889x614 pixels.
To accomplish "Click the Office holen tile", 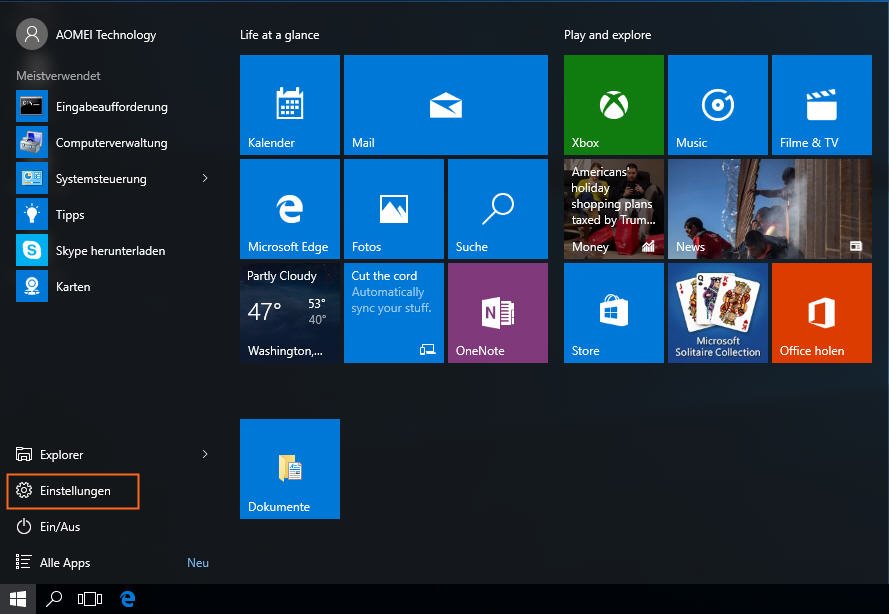I will click(x=821, y=313).
